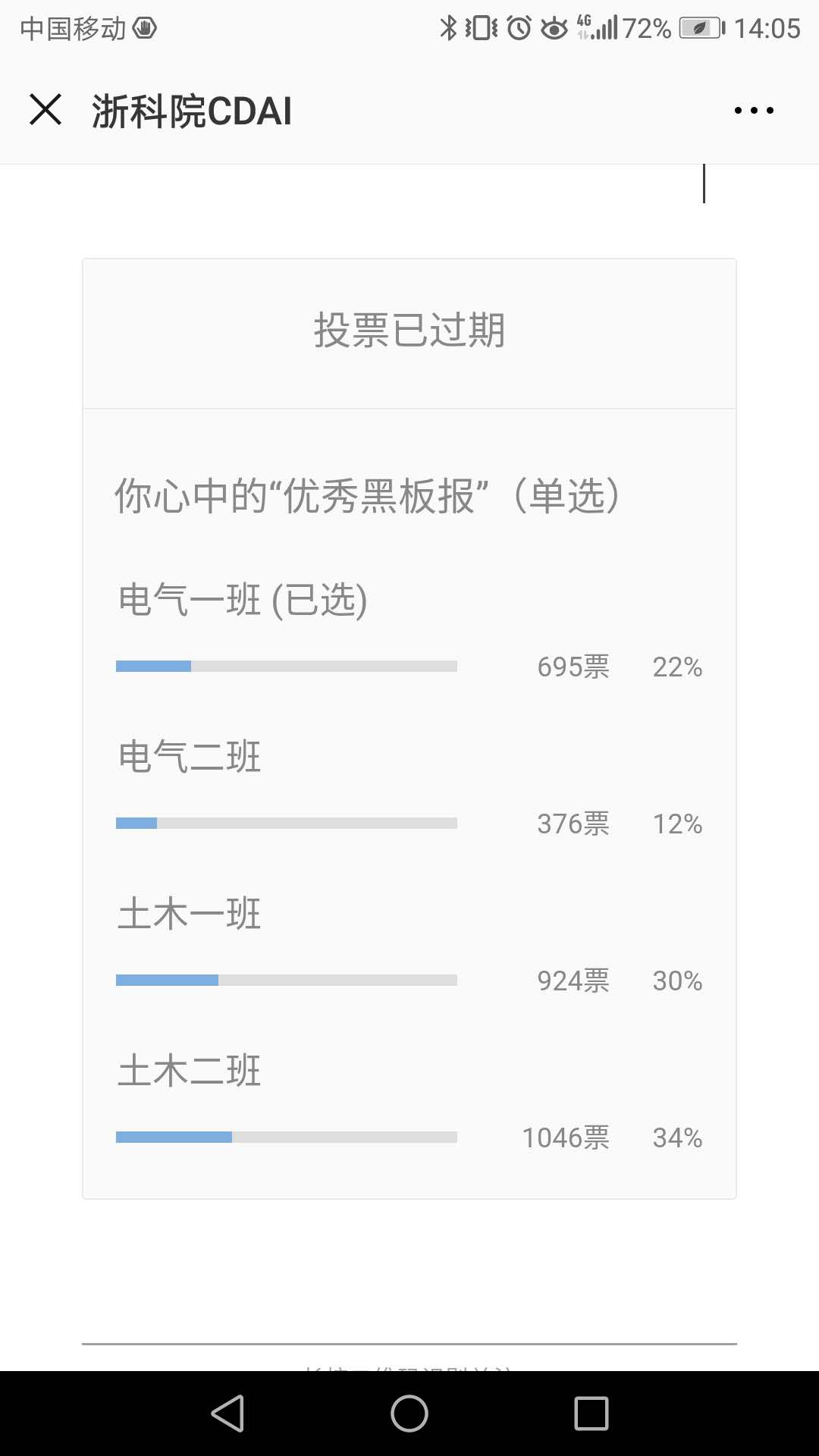Screen dimensions: 819x1456
Task: Tap the Bluetooth status icon
Action: [449, 28]
